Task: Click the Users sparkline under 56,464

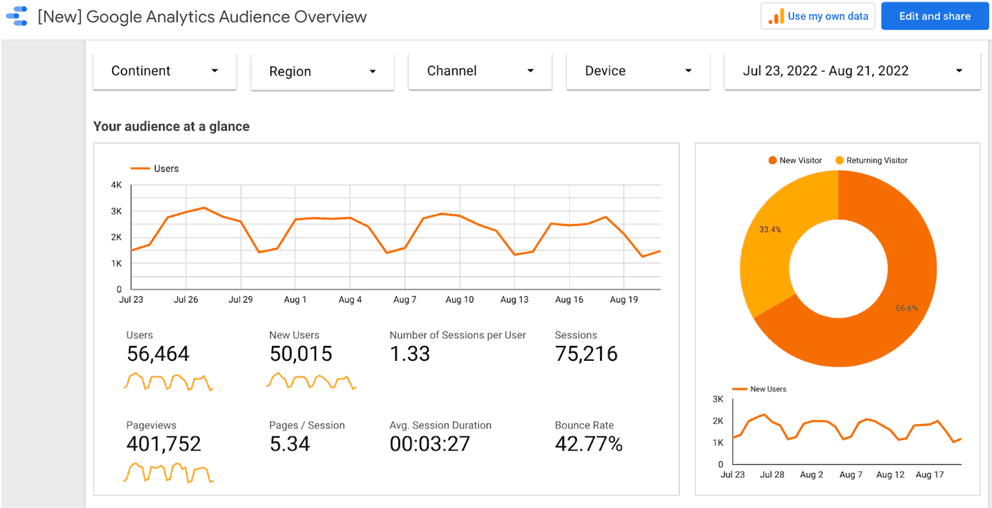Action: tap(168, 382)
